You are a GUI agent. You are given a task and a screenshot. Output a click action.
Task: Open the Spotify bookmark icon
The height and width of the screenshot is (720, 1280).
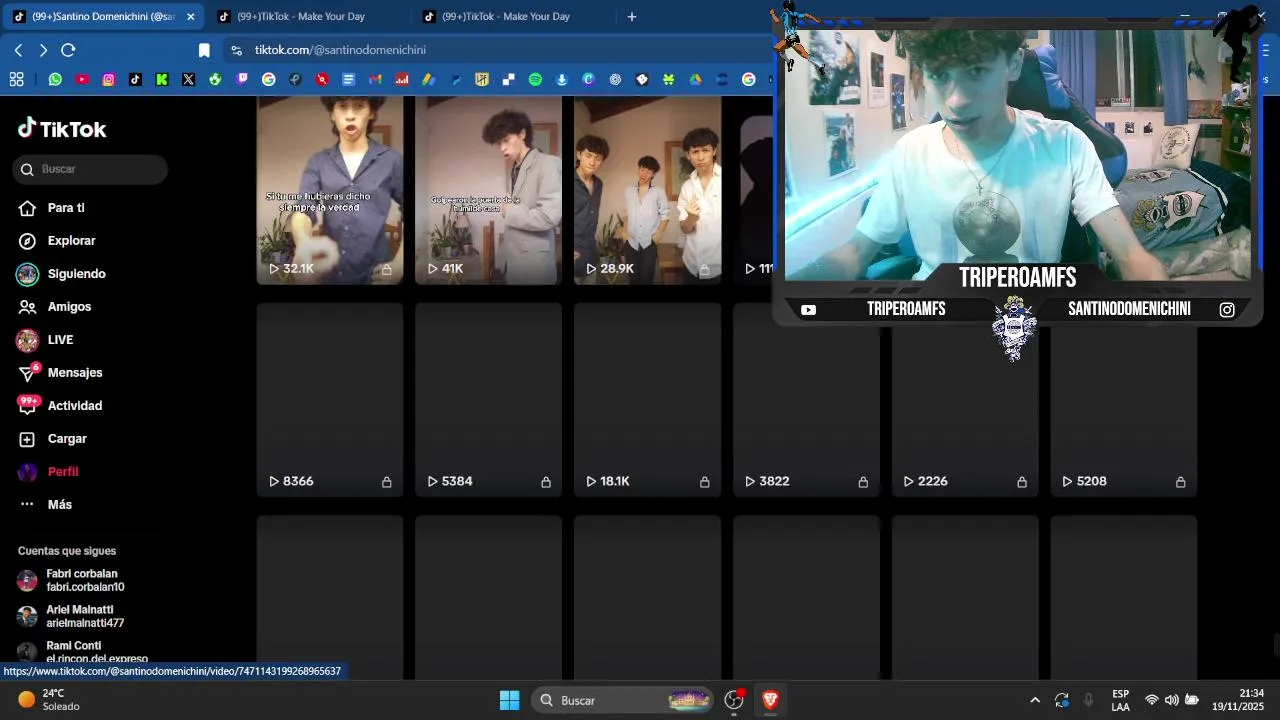pyautogui.click(x=535, y=79)
